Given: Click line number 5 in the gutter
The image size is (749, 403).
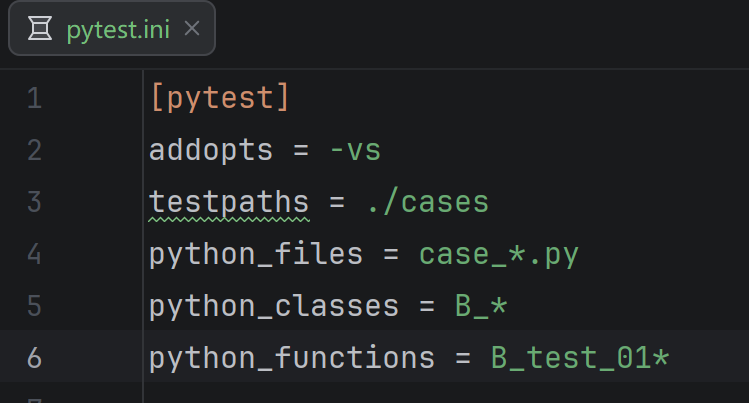Looking at the screenshot, I should pos(34,306).
